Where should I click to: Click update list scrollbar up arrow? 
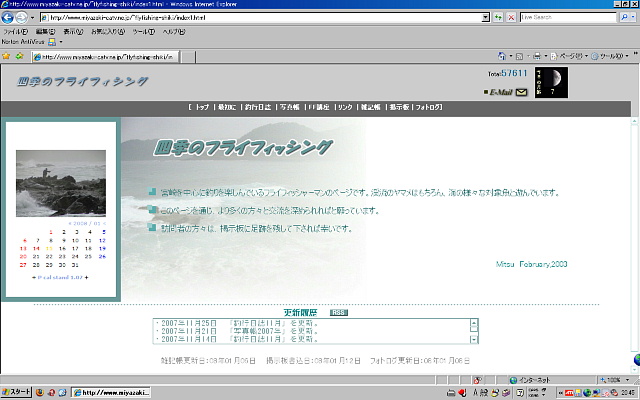(474, 322)
